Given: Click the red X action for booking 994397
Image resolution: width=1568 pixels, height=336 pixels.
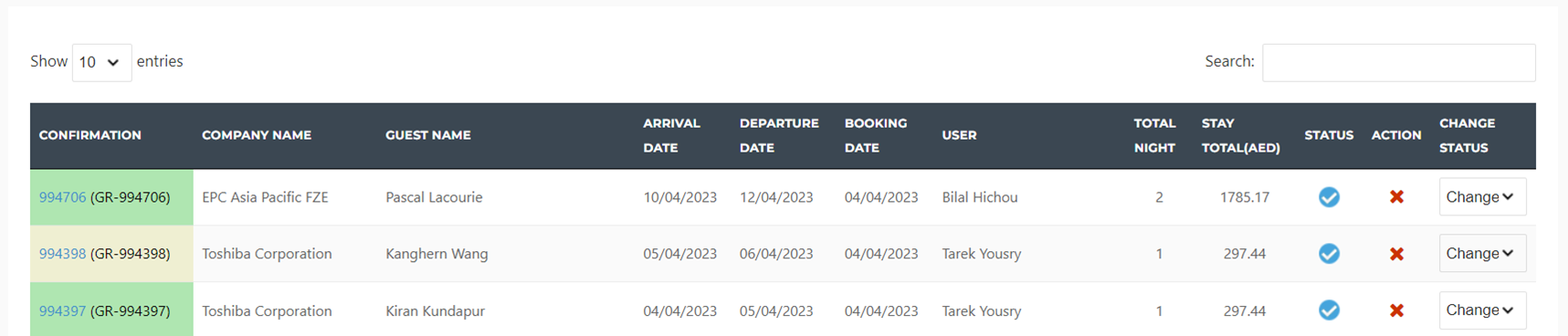Looking at the screenshot, I should pyautogui.click(x=1396, y=310).
